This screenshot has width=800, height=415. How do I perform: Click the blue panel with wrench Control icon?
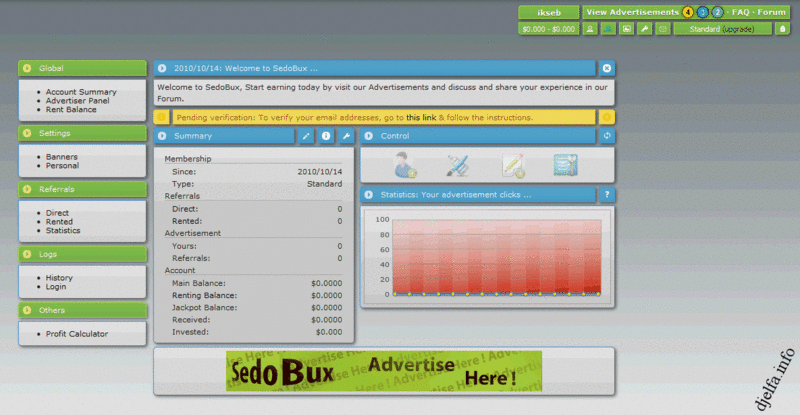coord(565,165)
